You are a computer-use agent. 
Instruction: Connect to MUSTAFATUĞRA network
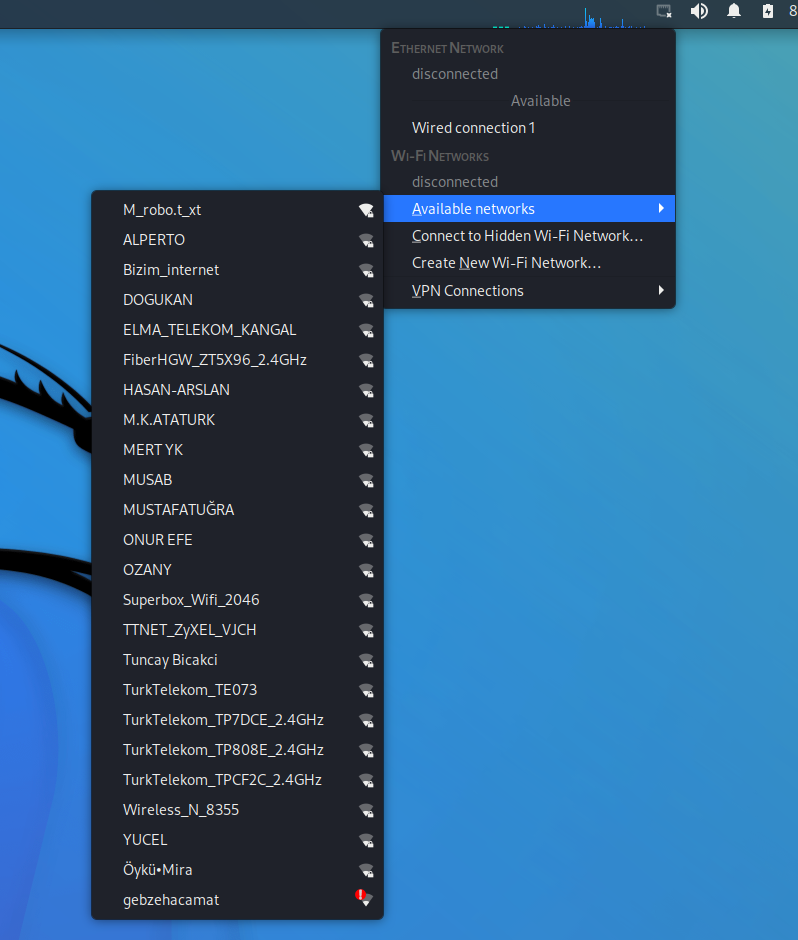[237, 510]
